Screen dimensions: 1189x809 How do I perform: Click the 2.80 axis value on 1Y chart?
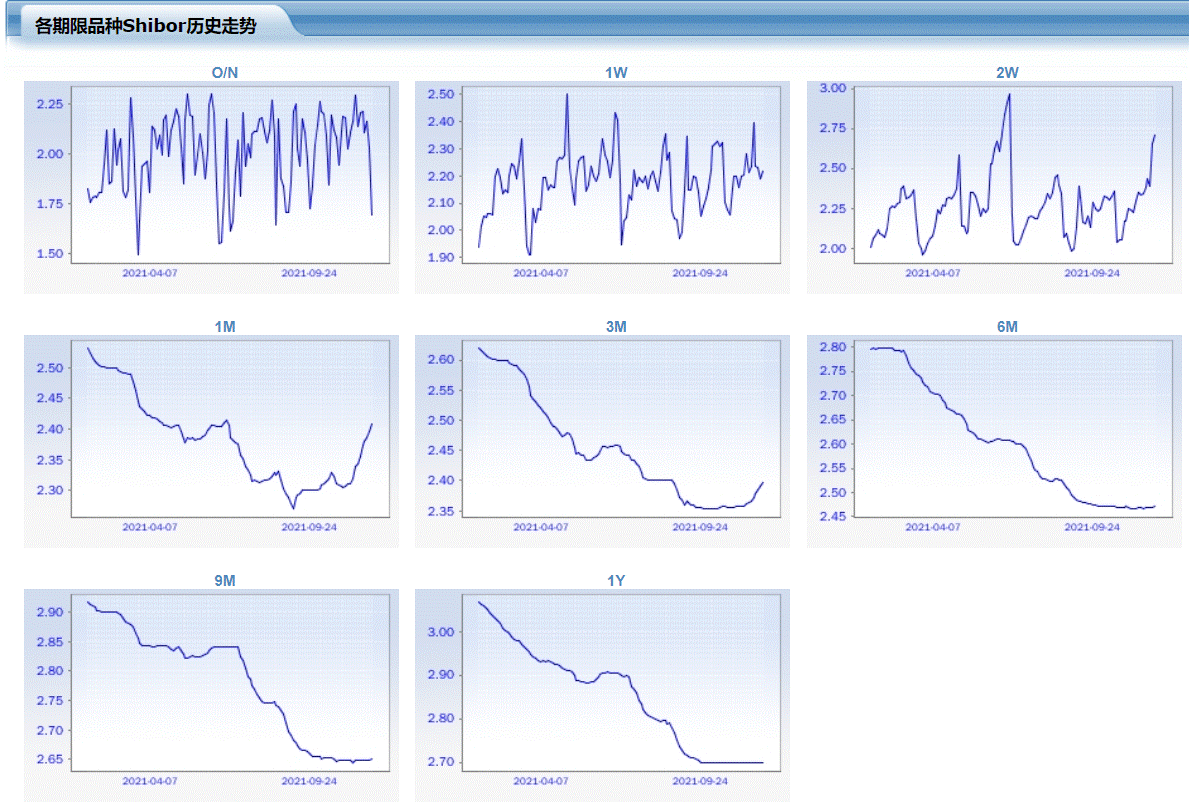click(x=441, y=718)
